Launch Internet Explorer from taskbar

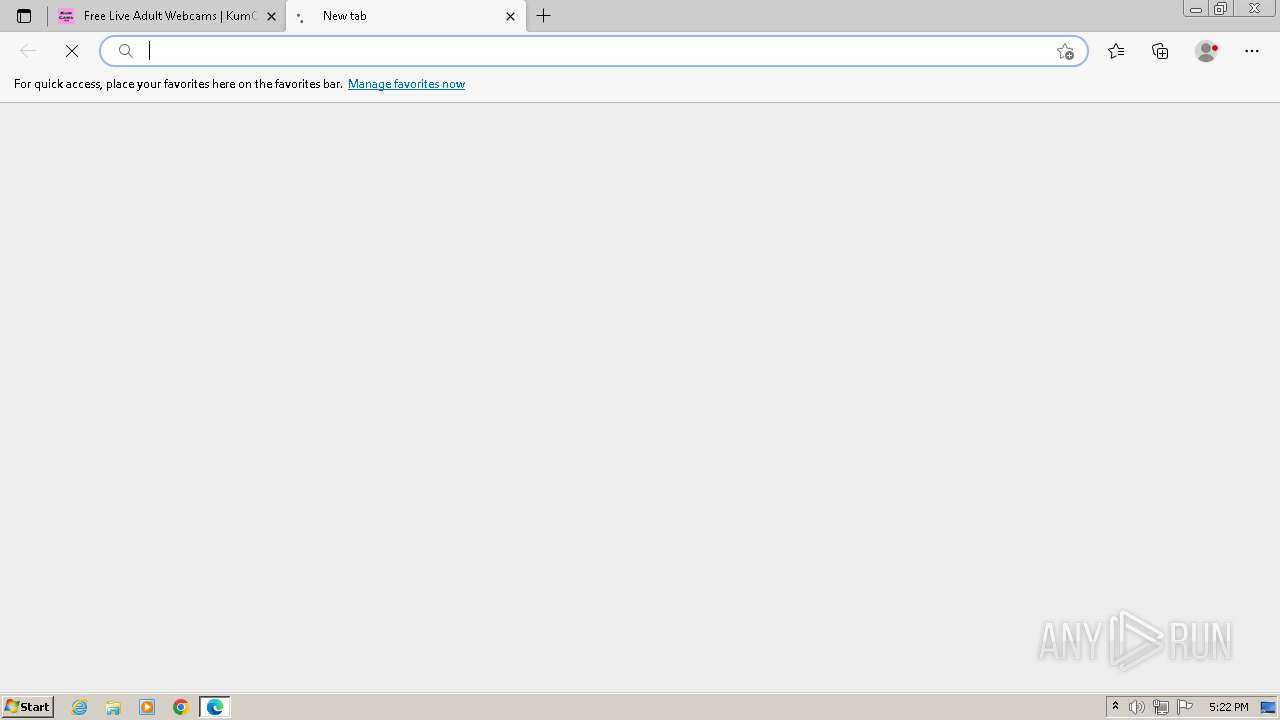point(80,707)
